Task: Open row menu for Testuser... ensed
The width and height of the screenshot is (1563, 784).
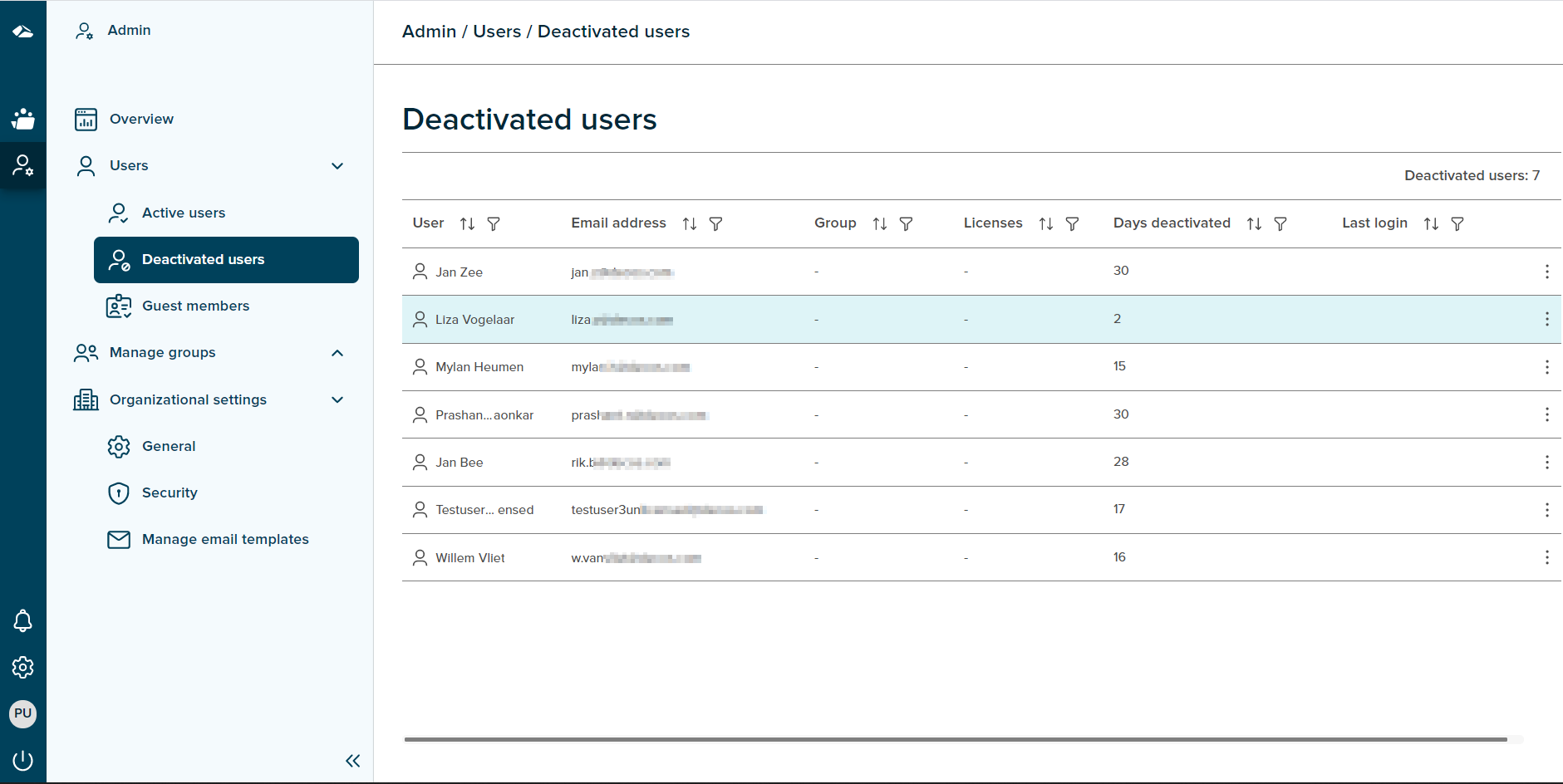Action: 1546,510
